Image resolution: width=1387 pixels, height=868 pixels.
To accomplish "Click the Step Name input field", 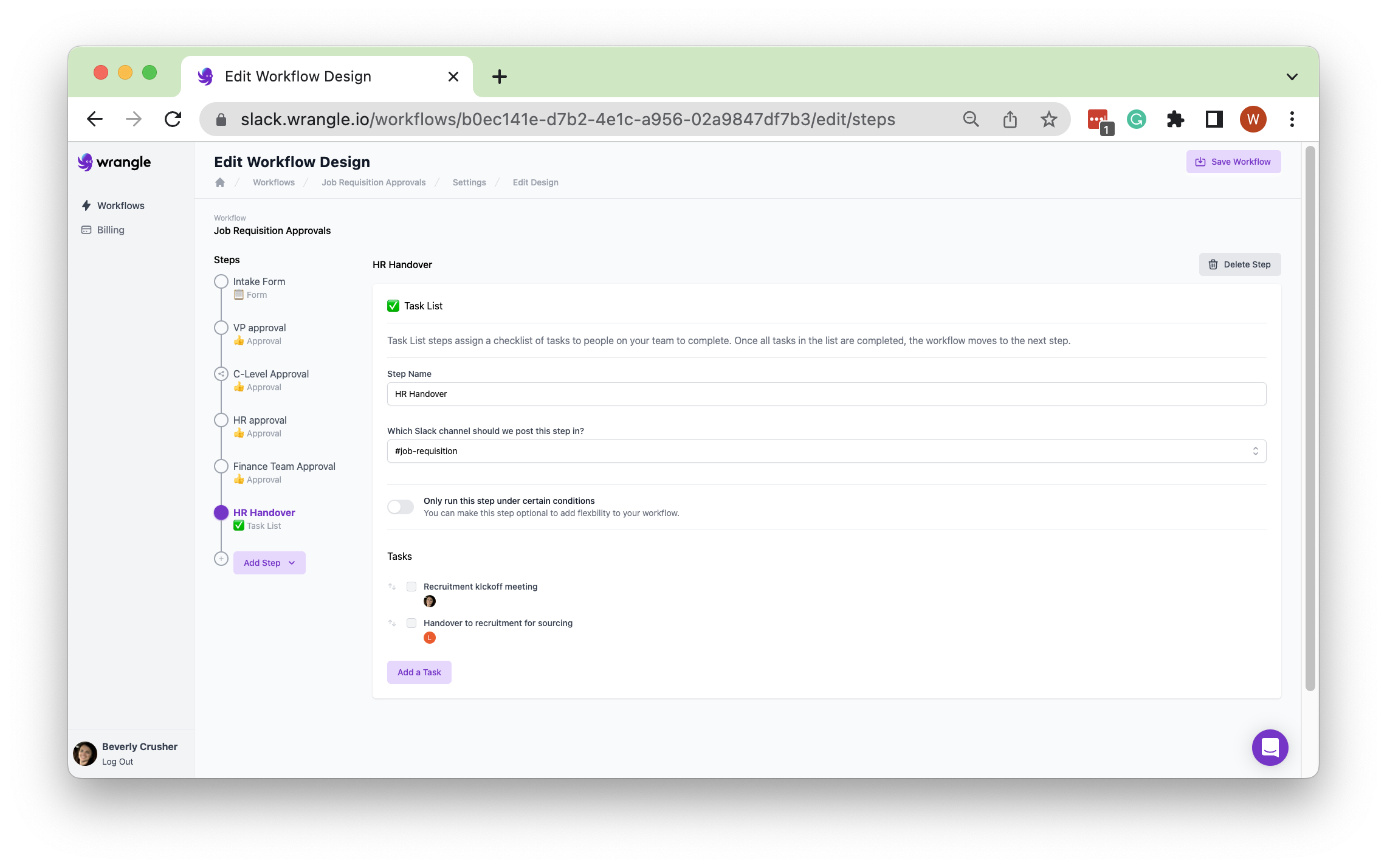I will point(826,394).
